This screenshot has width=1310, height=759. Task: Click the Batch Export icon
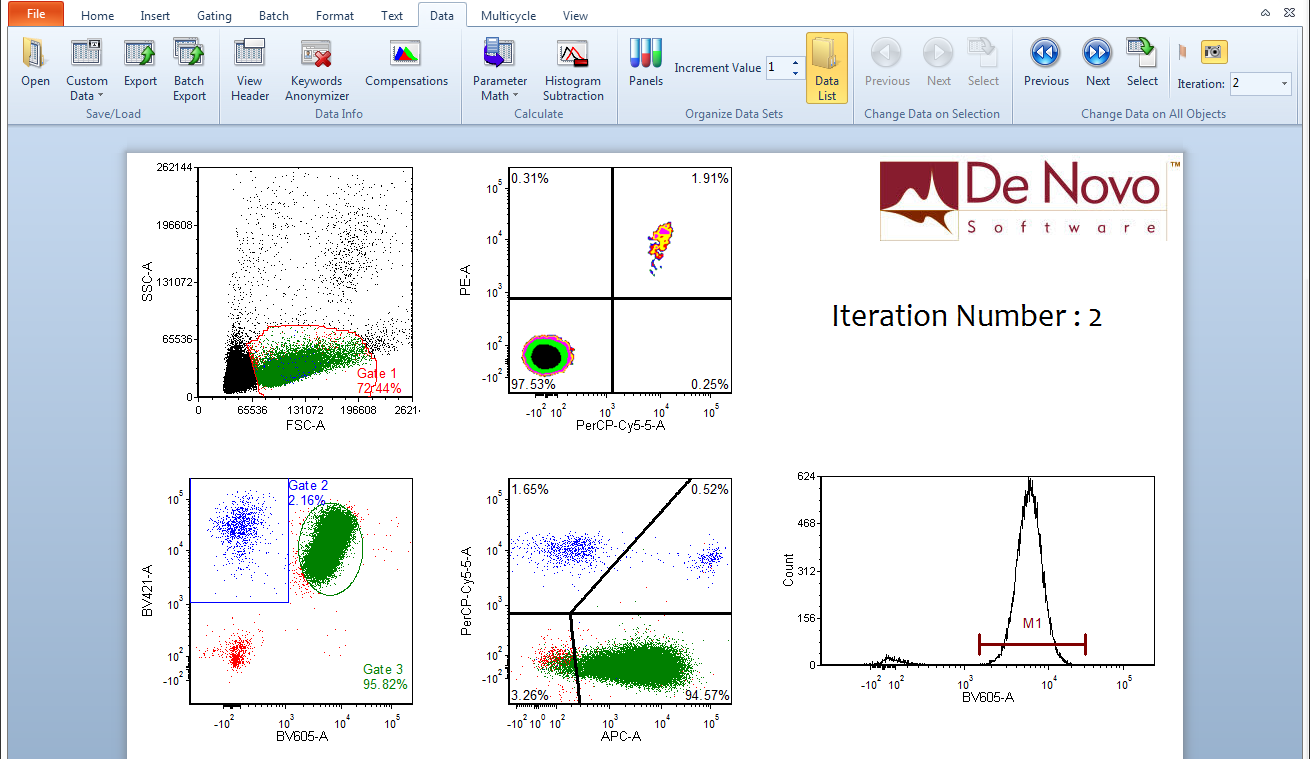pos(189,69)
